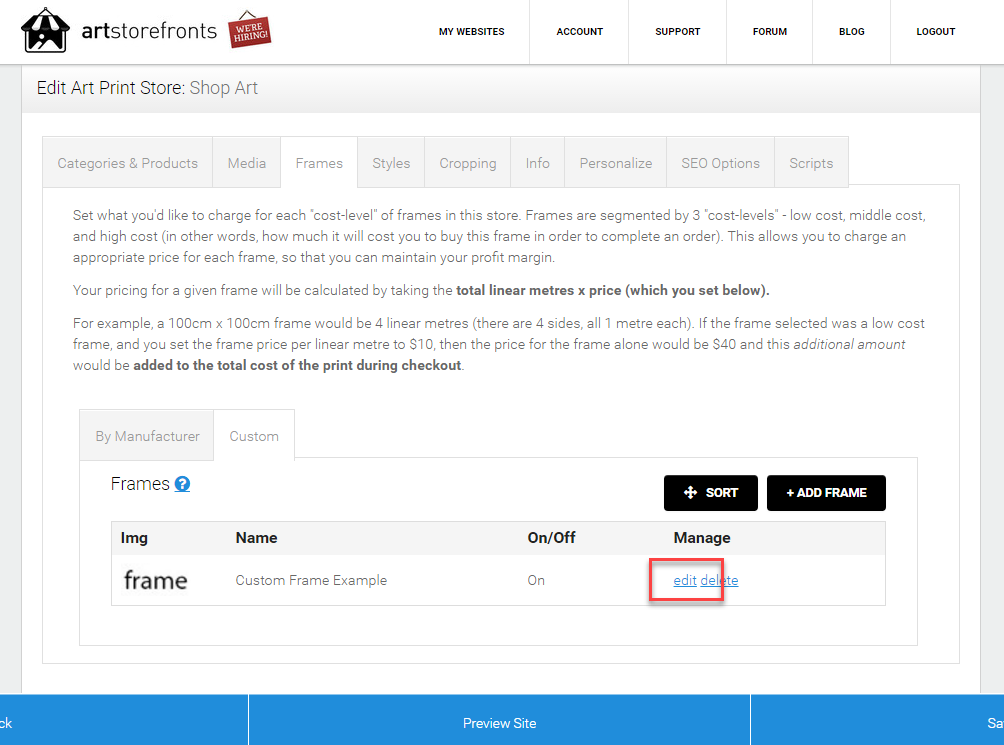Open the Frames help question-mark icon
1004x745 pixels.
point(182,484)
